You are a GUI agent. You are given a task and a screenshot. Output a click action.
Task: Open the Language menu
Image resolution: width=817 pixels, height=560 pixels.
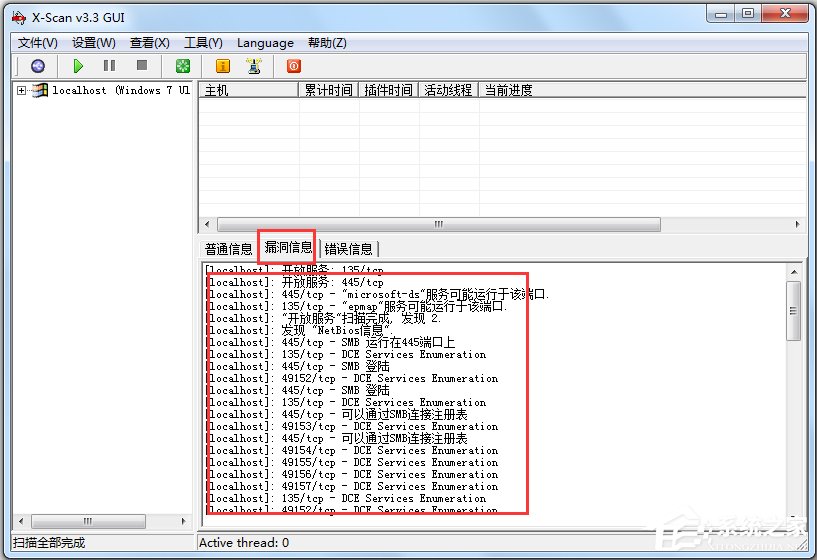coord(265,43)
